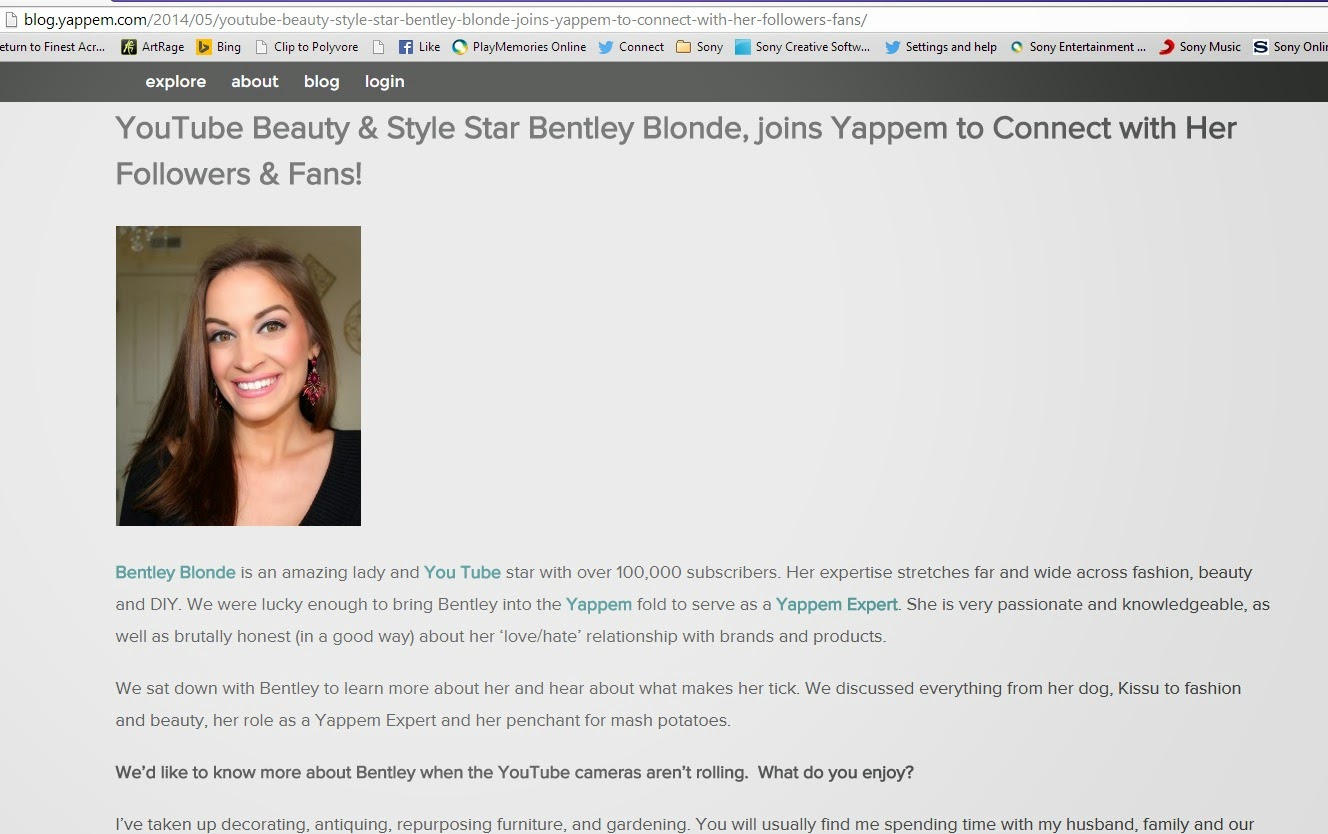Open the Bing bookmark
The height and width of the screenshot is (834, 1328).
pyautogui.click(x=219, y=47)
